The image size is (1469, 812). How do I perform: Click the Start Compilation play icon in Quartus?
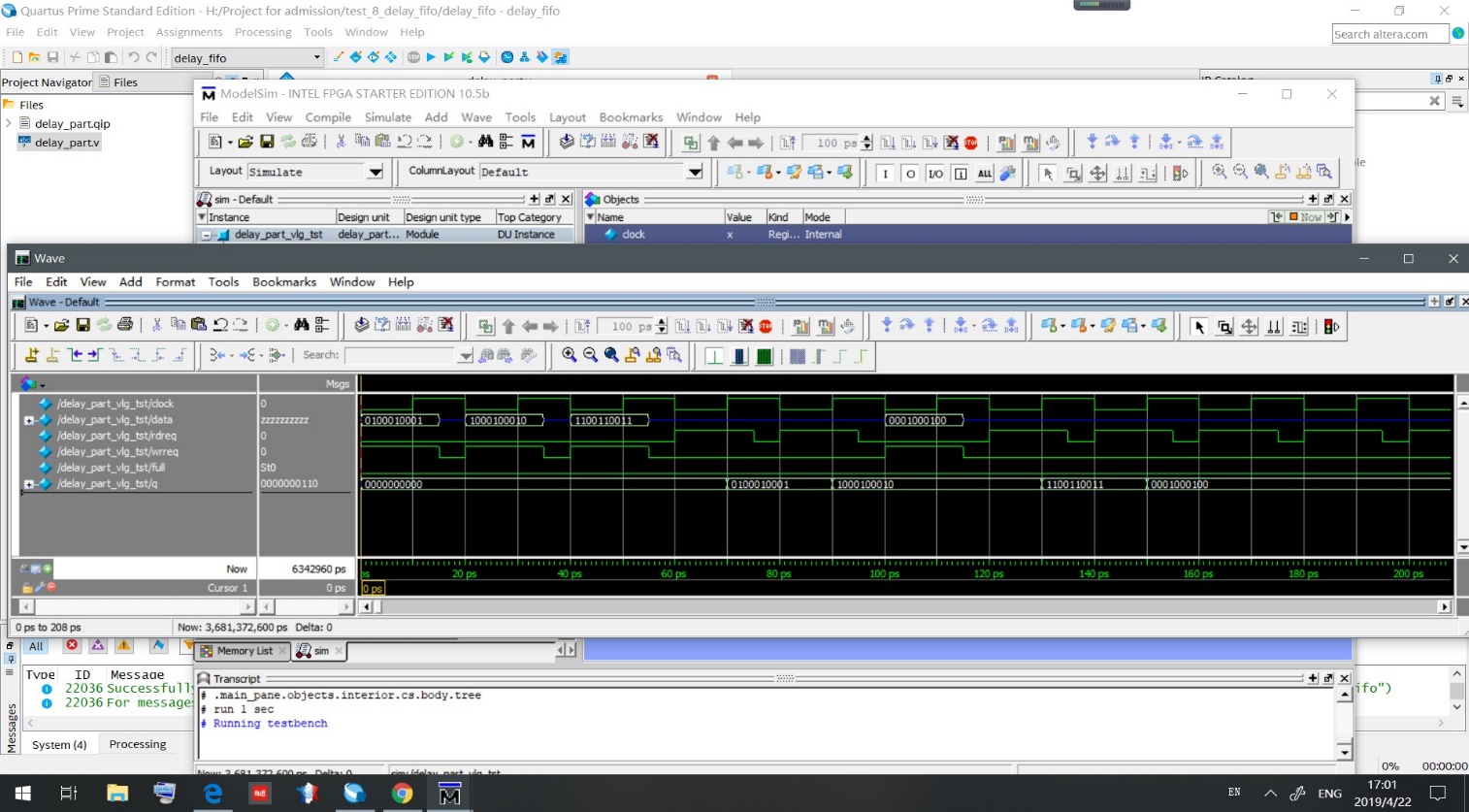(x=431, y=57)
